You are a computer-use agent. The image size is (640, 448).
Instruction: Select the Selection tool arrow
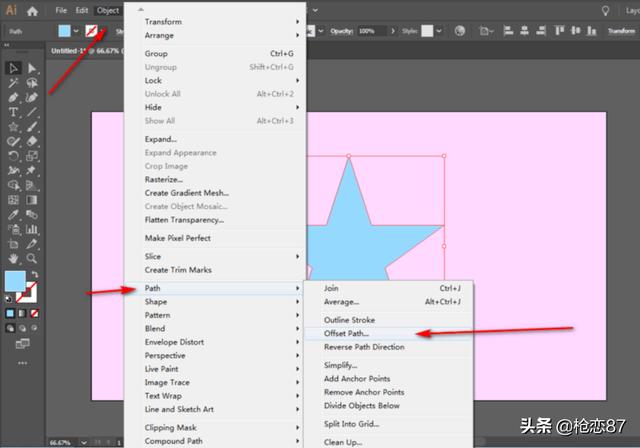14,68
